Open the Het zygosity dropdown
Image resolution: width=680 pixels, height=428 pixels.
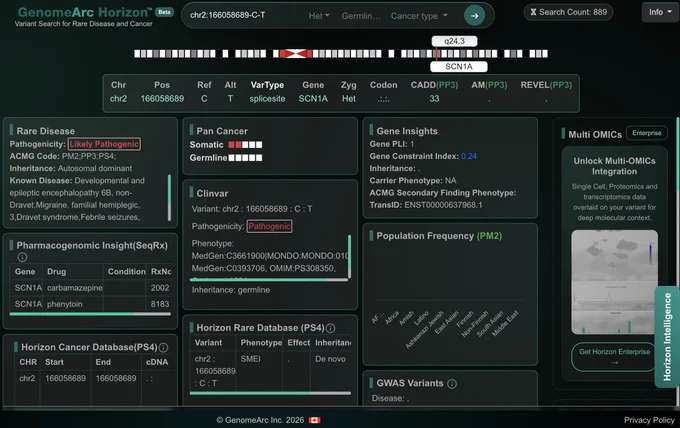319,16
